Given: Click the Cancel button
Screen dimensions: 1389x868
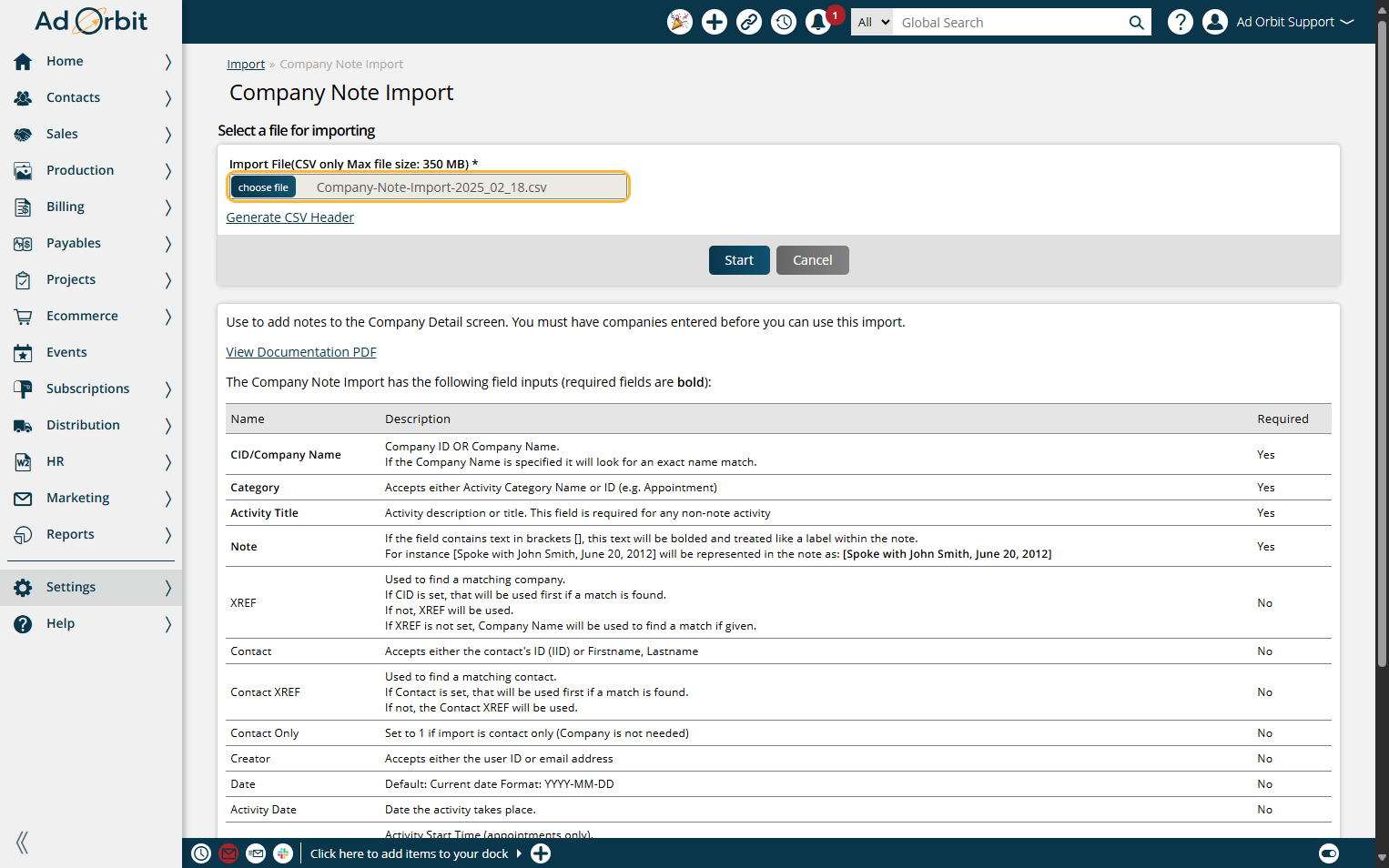Looking at the screenshot, I should pos(813,260).
